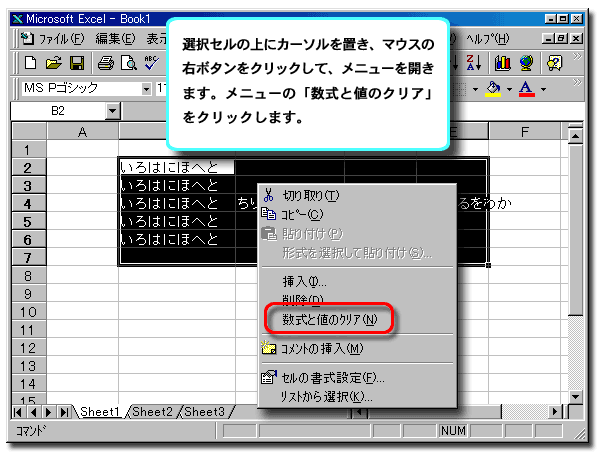Screen dimensions: 600x456
Task: Choose 挿入(I)... in context menu
Action: pyautogui.click(x=357, y=282)
